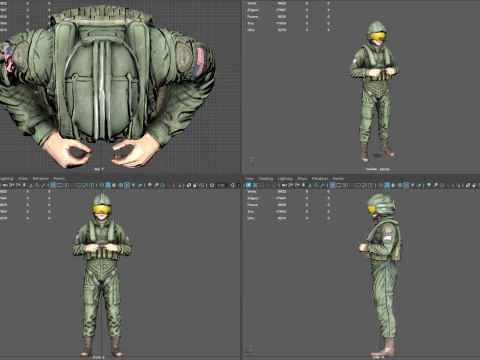The width and height of the screenshot is (480, 360).
Task: Toggle X-ray icon in side view toolbar
Action: tap(467, 185)
